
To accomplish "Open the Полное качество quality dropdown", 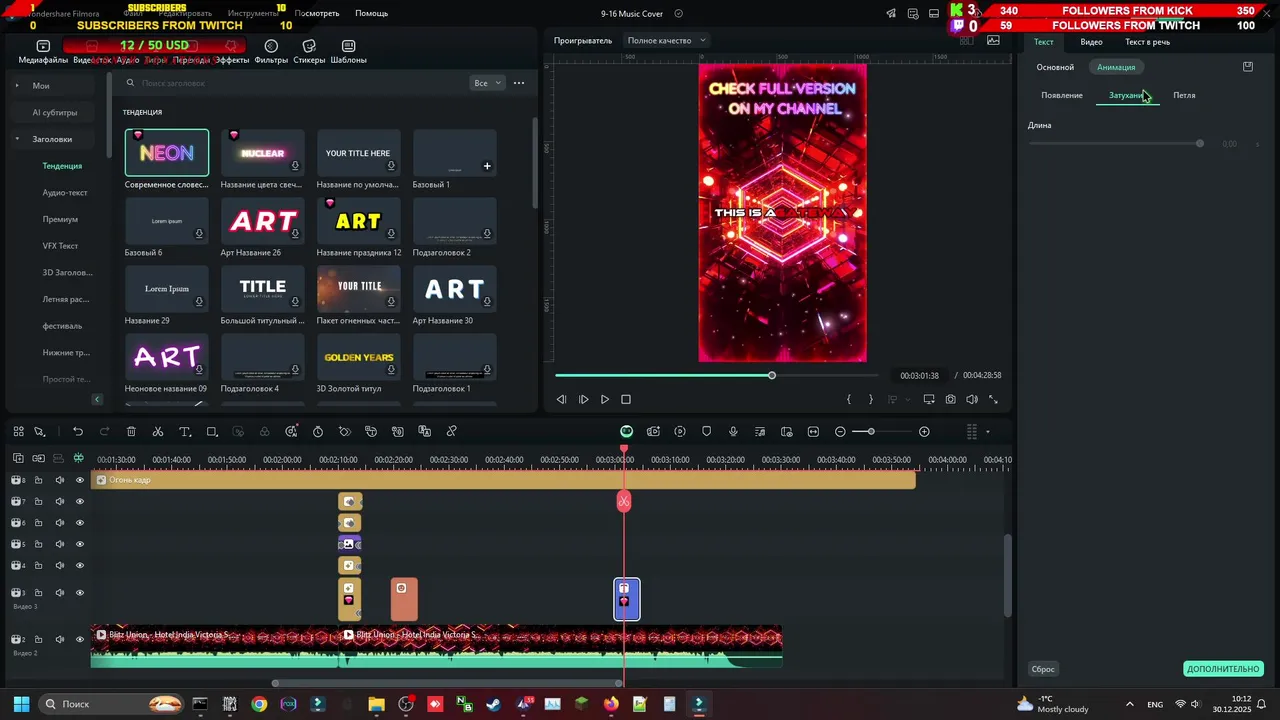I will tap(667, 41).
